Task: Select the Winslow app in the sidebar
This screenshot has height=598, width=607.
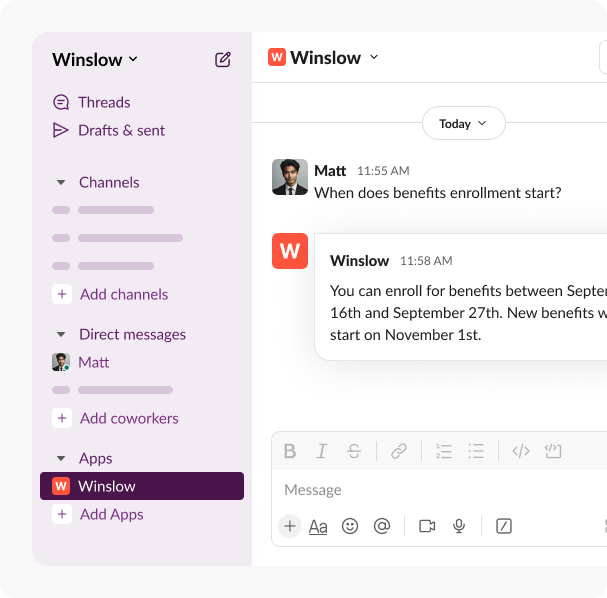Action: (x=142, y=486)
